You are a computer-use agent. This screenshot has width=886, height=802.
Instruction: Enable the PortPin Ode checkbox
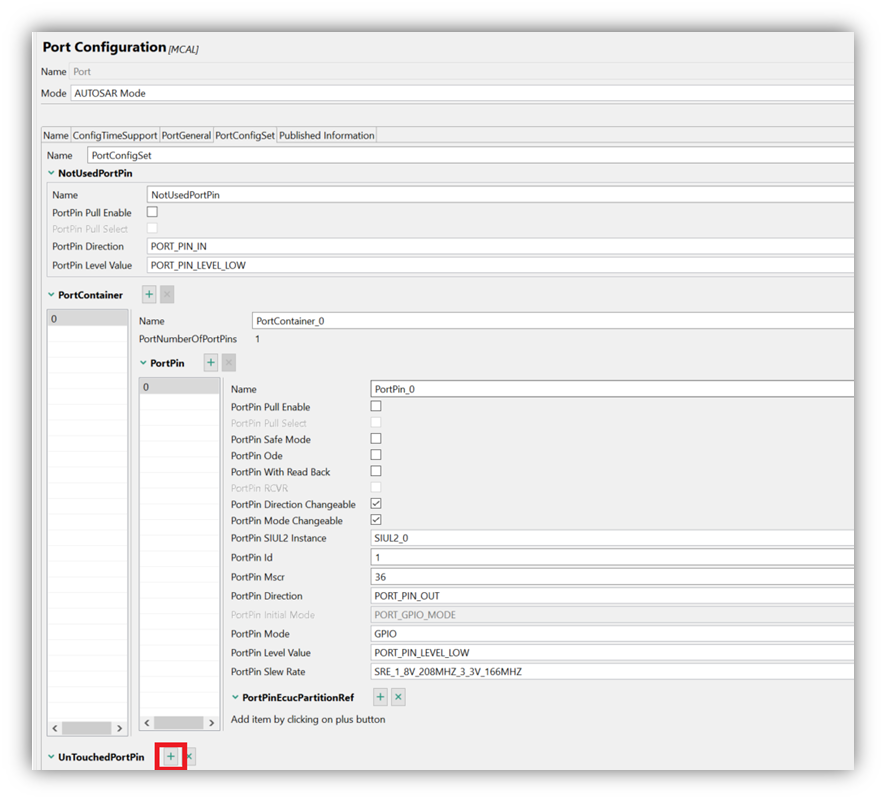point(376,455)
